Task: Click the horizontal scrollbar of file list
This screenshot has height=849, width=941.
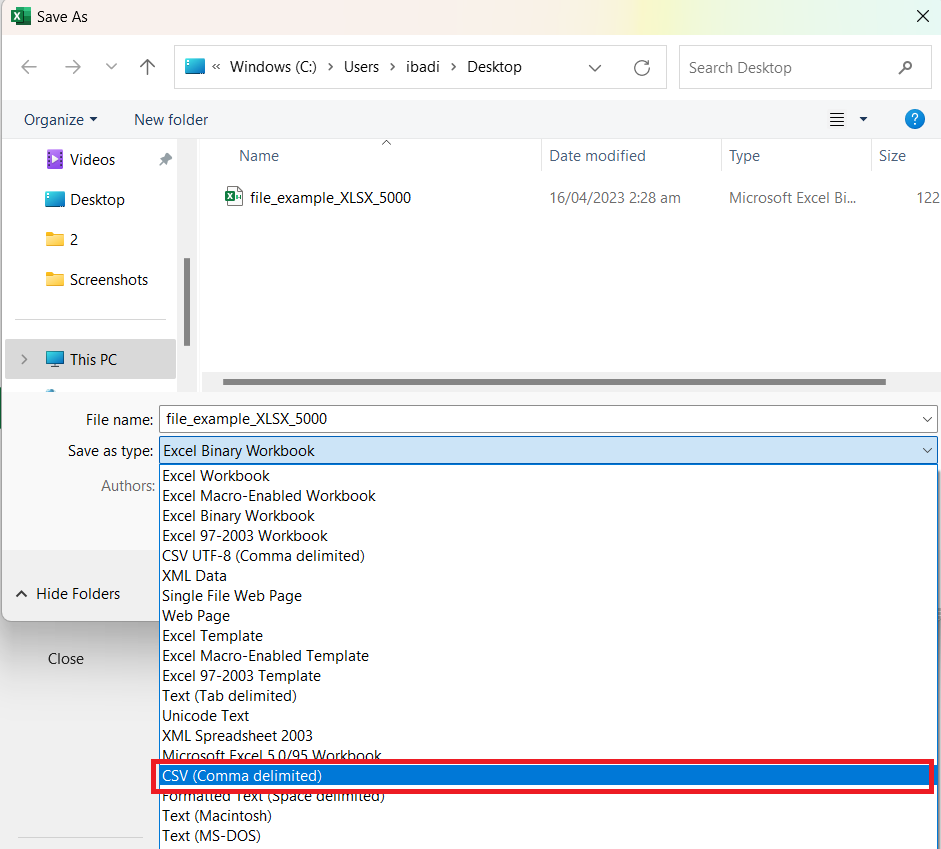Action: point(554,382)
